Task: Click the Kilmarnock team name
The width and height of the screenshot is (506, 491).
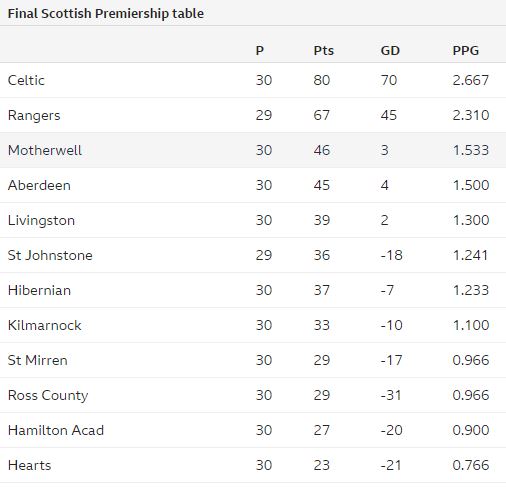Action: (45, 325)
